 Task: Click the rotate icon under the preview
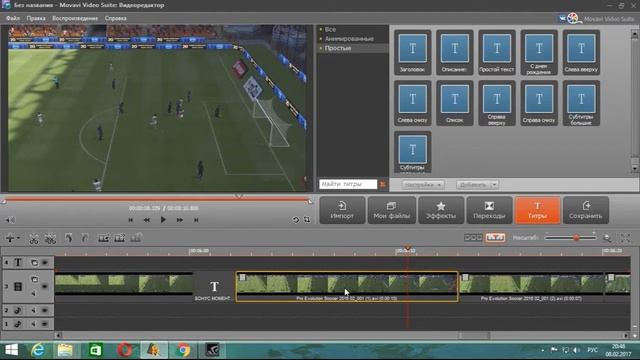click(296, 220)
